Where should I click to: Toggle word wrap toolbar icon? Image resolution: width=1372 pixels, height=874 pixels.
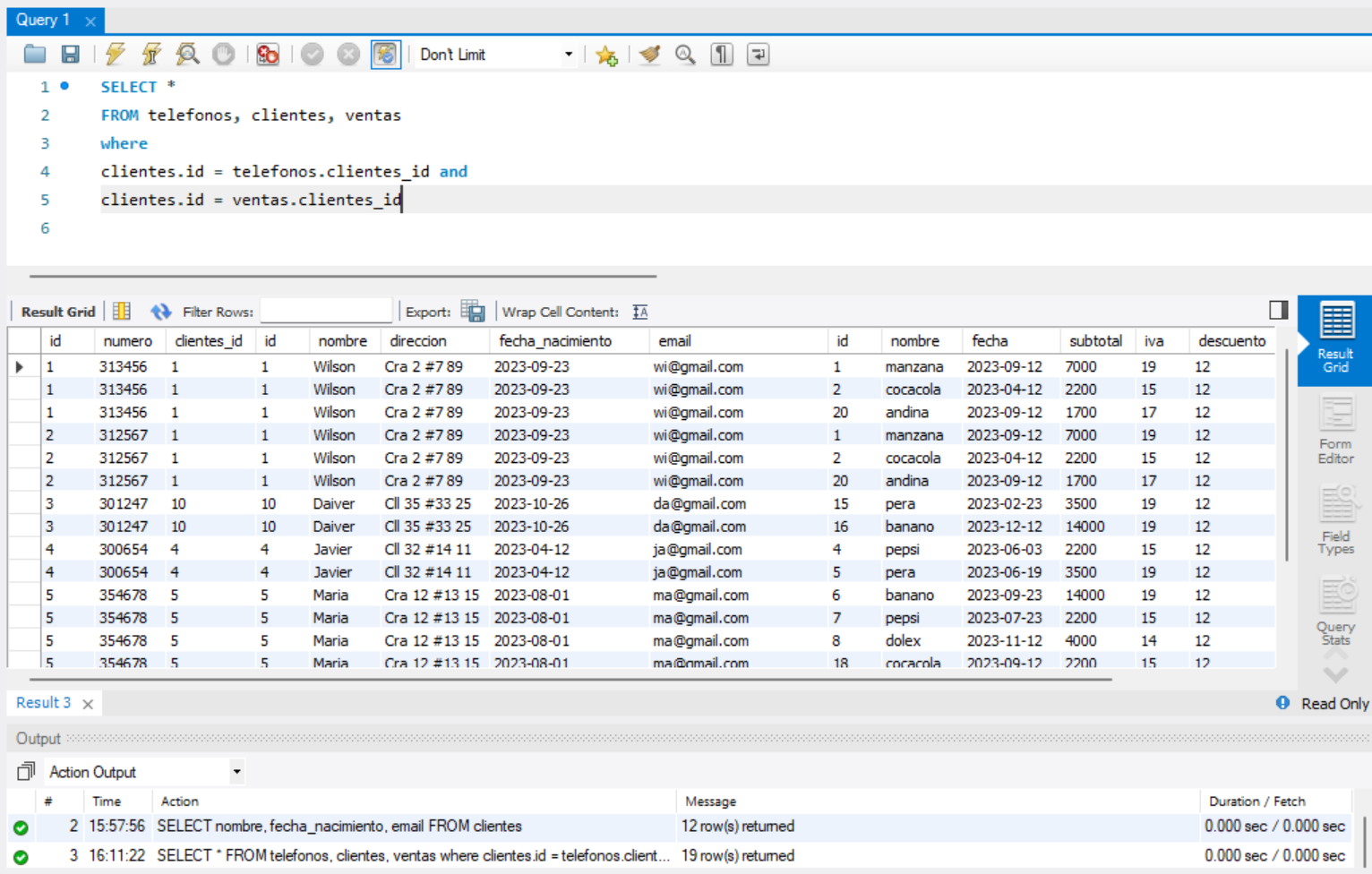(758, 55)
